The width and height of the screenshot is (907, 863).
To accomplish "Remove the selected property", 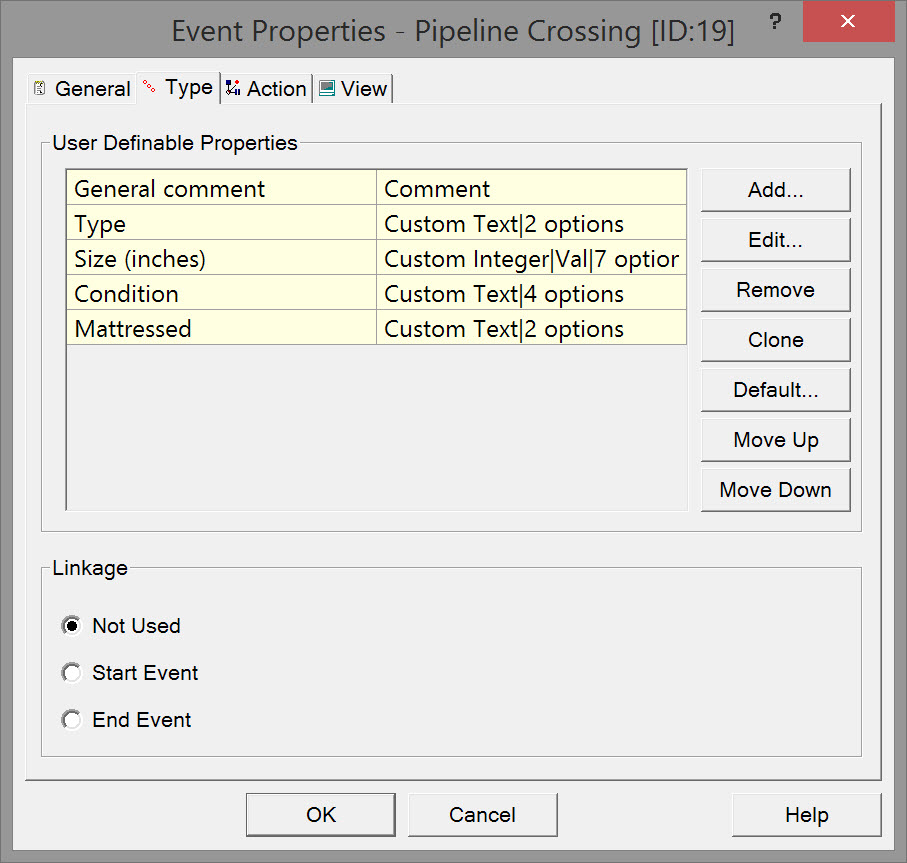I will pyautogui.click(x=775, y=290).
